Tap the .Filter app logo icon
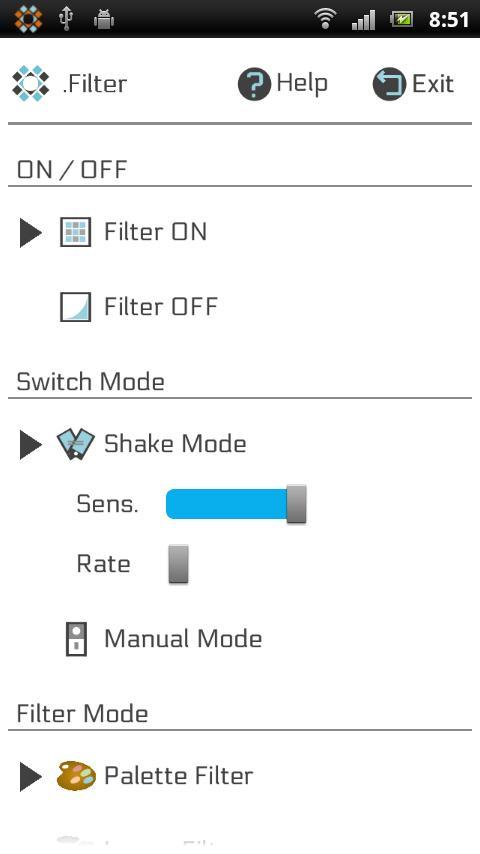 (x=31, y=83)
